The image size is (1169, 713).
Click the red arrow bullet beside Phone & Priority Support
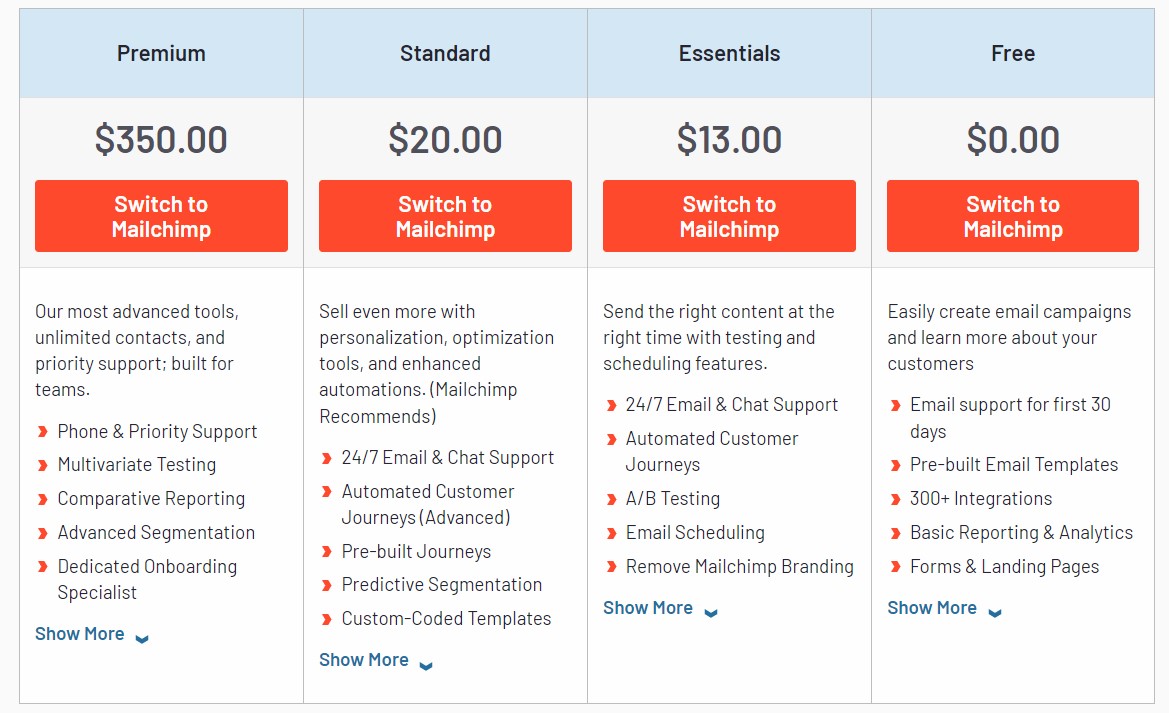tap(45, 431)
